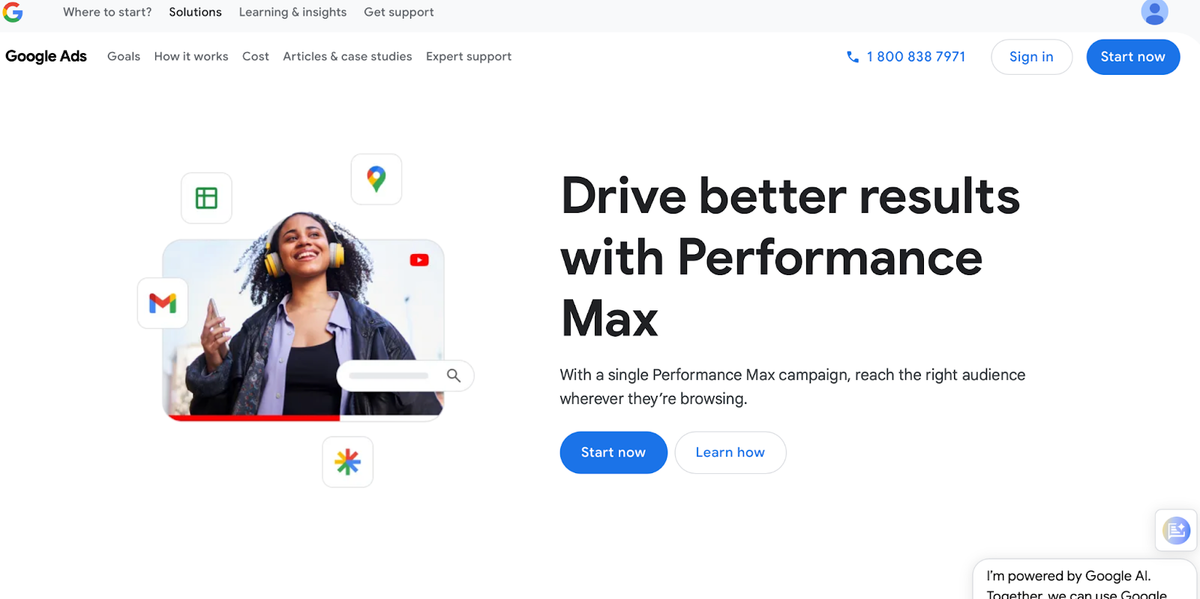Open the user account avatar
This screenshot has width=1200, height=599.
pyautogui.click(x=1154, y=12)
